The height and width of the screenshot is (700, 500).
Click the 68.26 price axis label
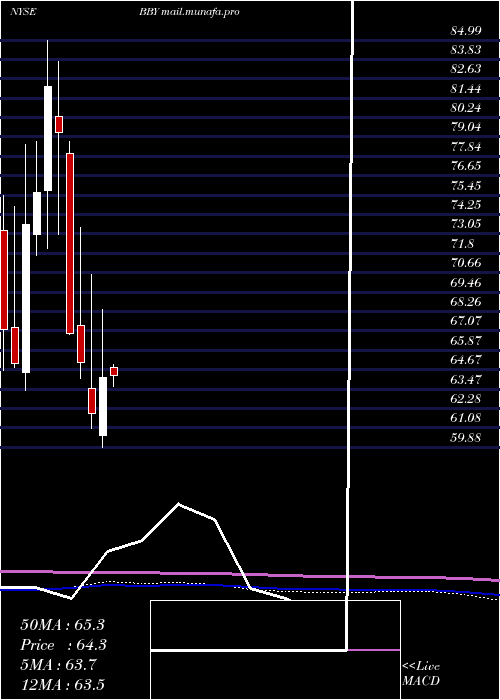click(x=466, y=301)
